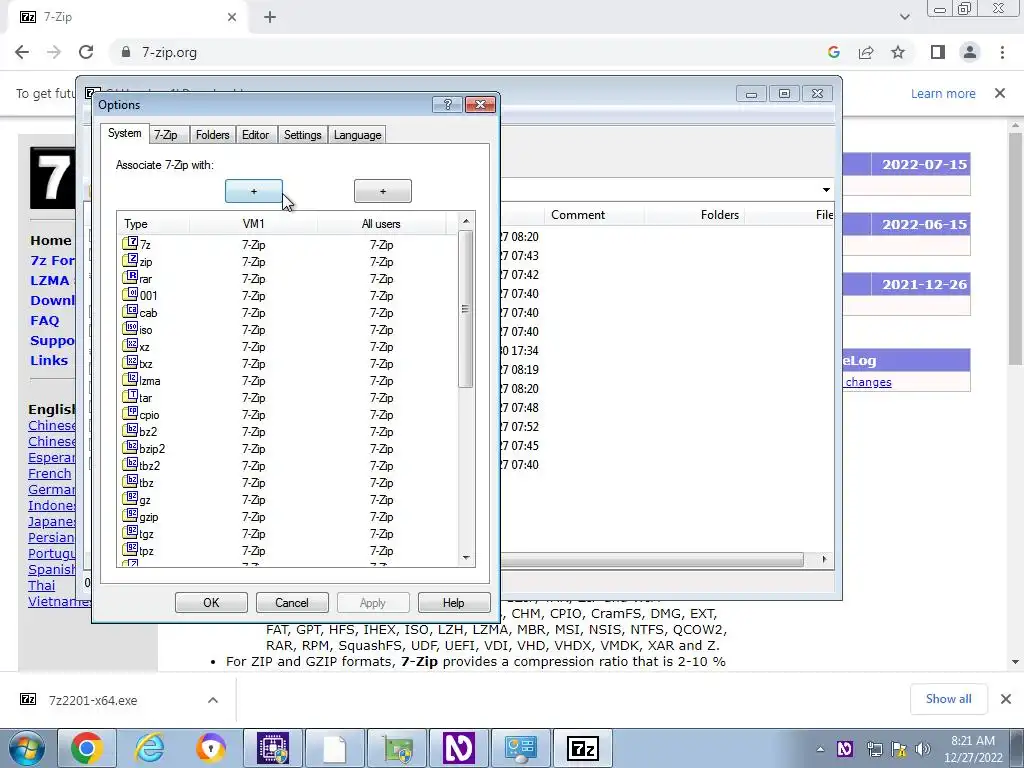Open the Settings tab

pos(302,135)
